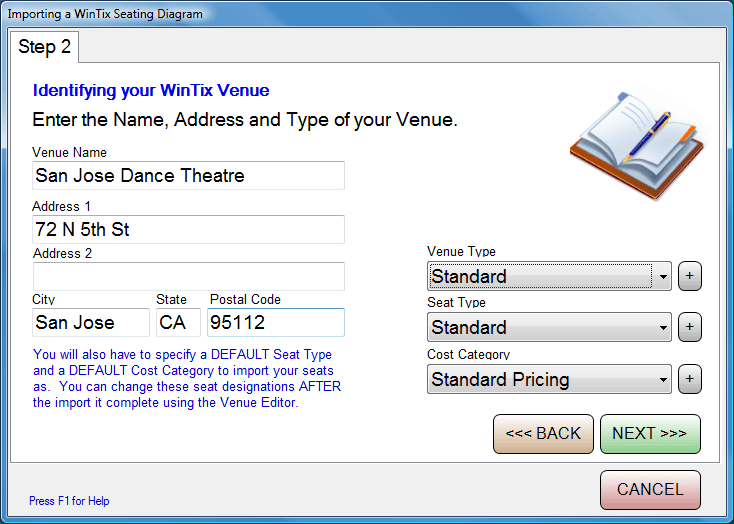
Task: Click the Cost Category label
Action: click(x=468, y=354)
